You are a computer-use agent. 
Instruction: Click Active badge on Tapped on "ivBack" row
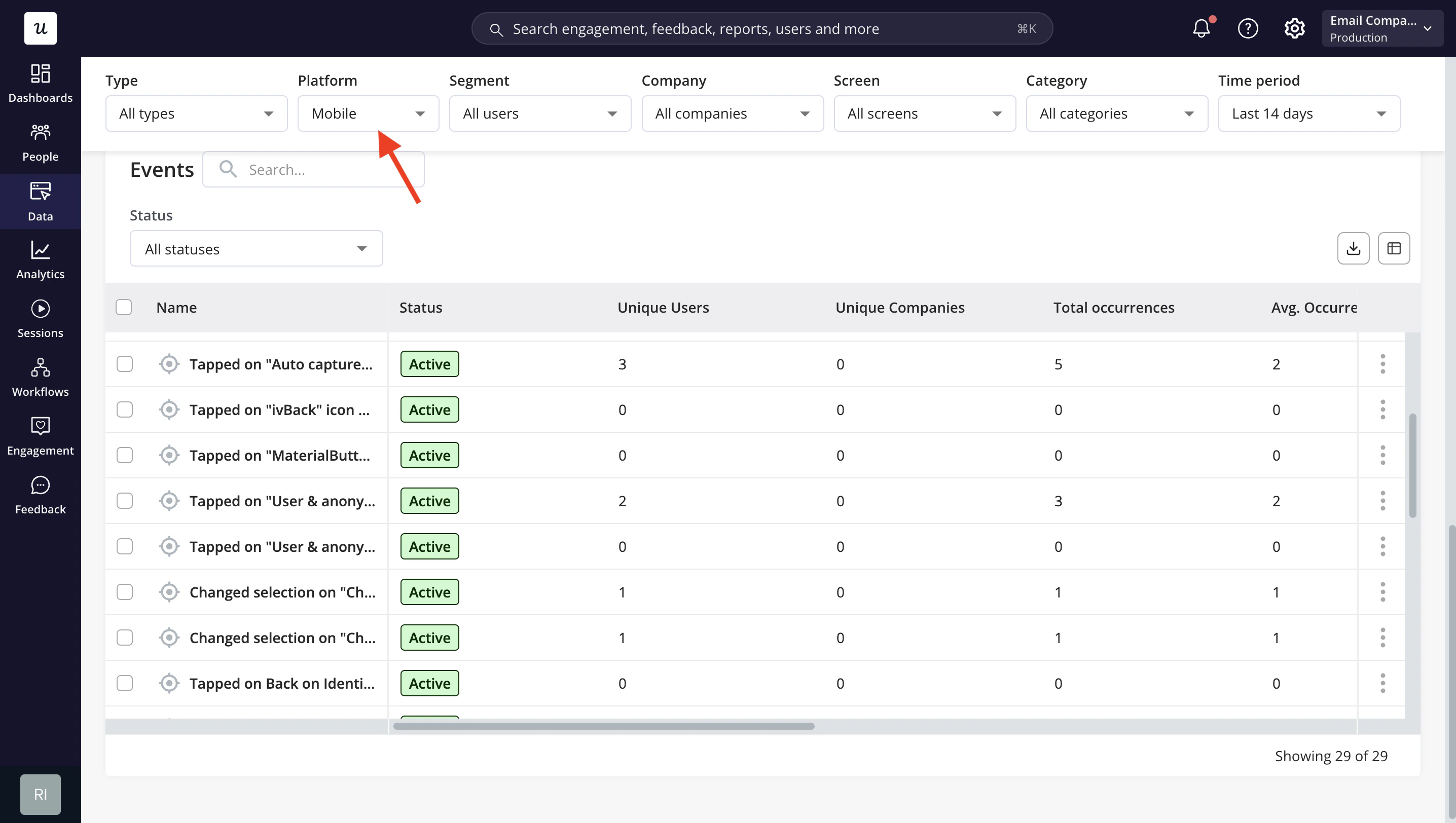(430, 410)
